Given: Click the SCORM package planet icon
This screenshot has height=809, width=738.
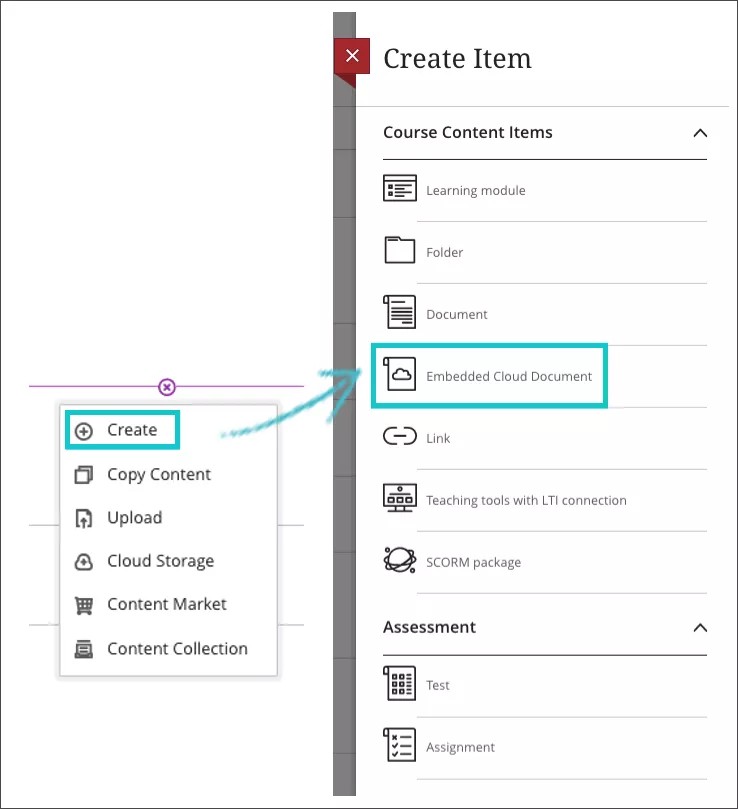Looking at the screenshot, I should [x=400, y=561].
